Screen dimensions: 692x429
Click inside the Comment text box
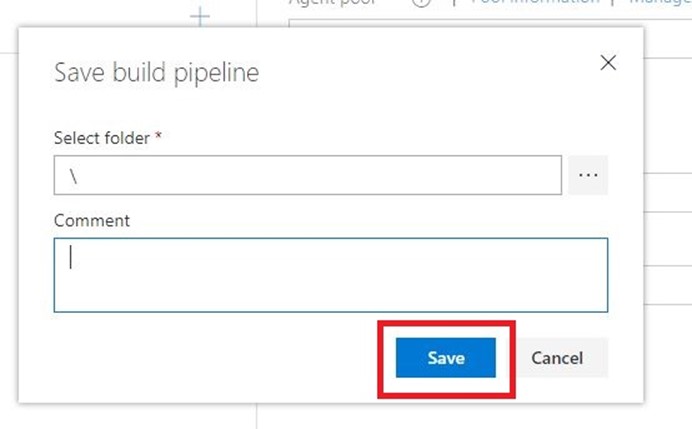coord(331,275)
